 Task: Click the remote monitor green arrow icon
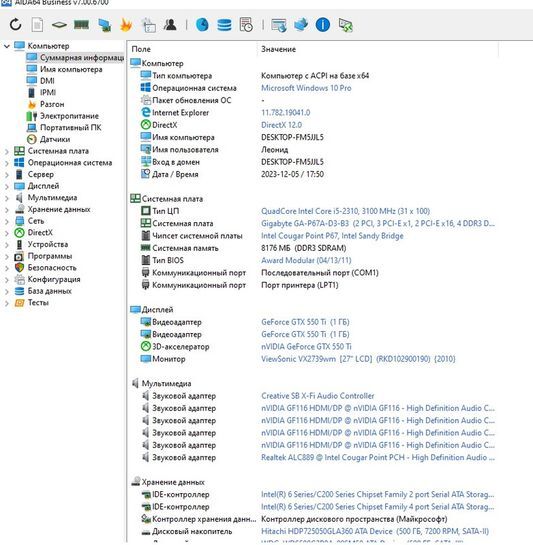click(x=346, y=25)
